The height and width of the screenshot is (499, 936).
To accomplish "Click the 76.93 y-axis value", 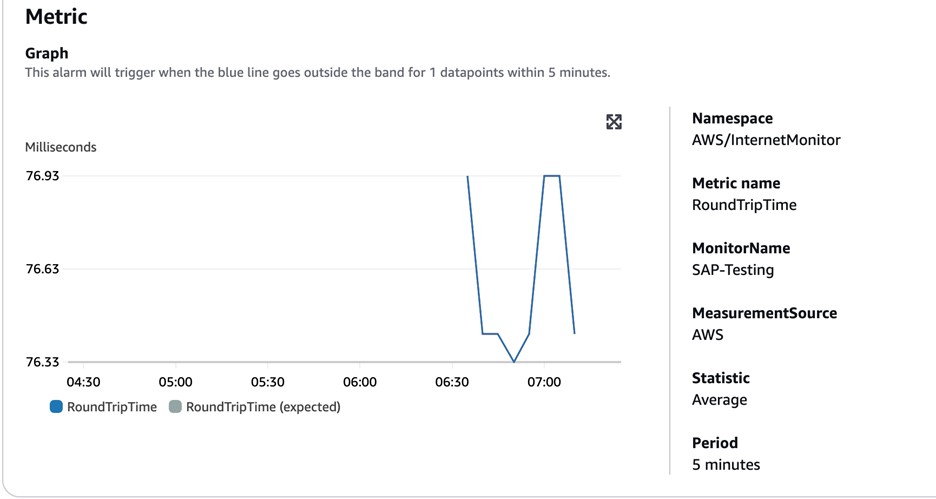I will pos(42,176).
